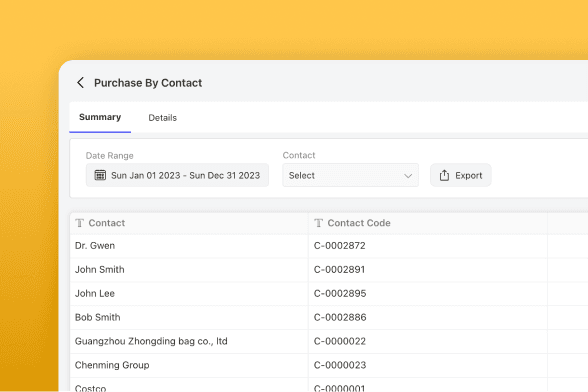Select the Chenming Group contact cell
Viewport: 588px width, 392px height.
point(189,365)
